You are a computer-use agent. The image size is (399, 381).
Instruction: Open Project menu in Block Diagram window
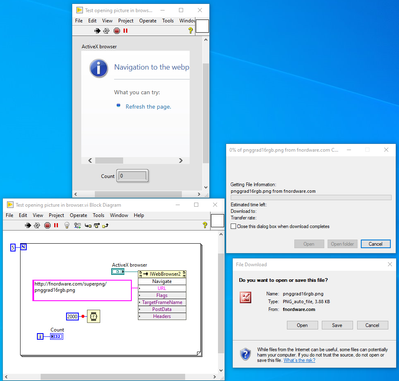tap(56, 215)
